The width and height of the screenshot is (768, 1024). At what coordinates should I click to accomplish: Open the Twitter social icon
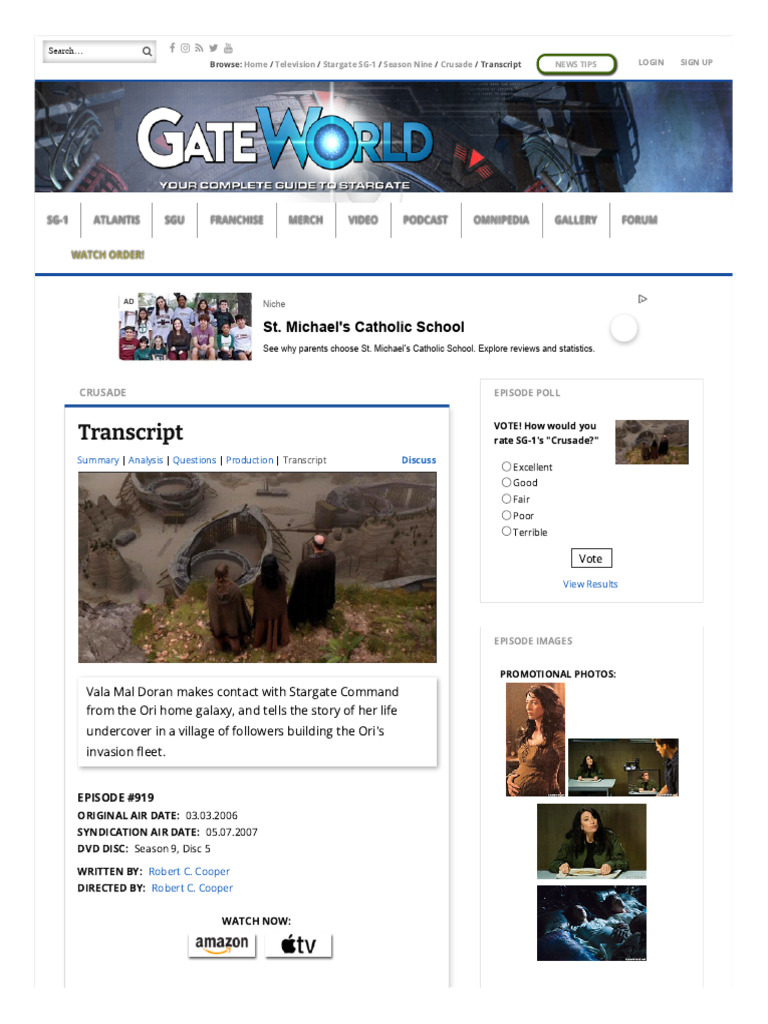tap(213, 48)
